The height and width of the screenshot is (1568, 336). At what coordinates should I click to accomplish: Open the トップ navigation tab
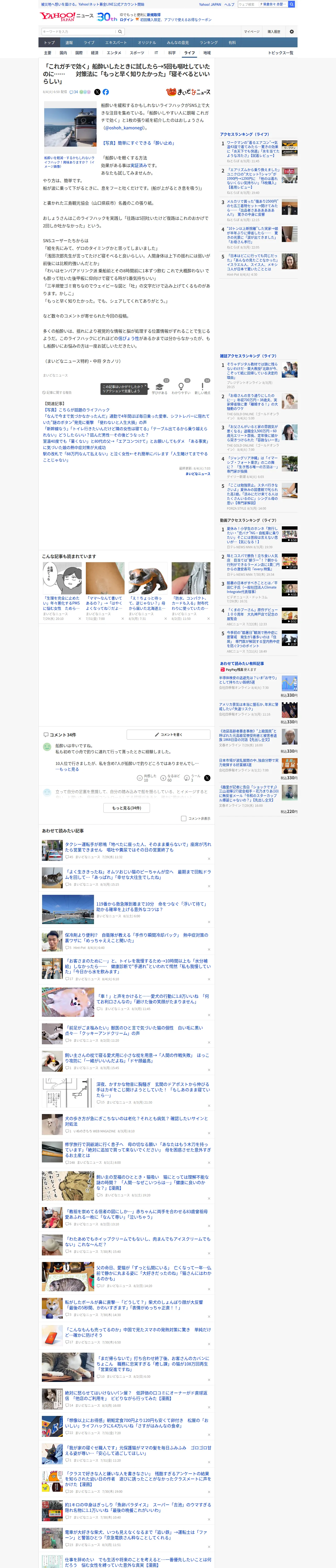click(x=49, y=43)
